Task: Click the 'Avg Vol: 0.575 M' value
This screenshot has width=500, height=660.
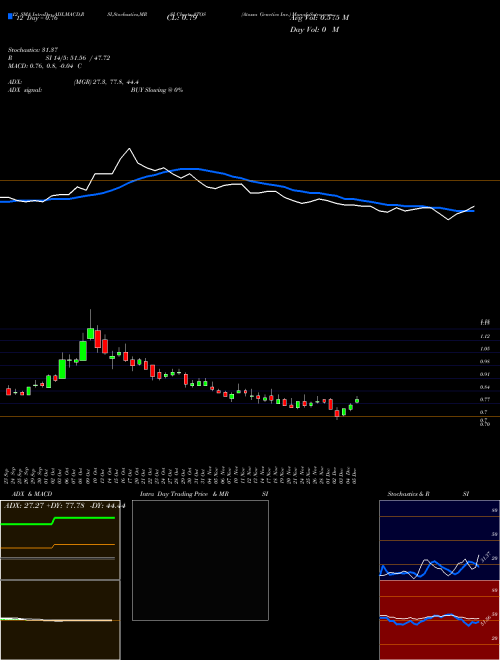Action: click(320, 17)
